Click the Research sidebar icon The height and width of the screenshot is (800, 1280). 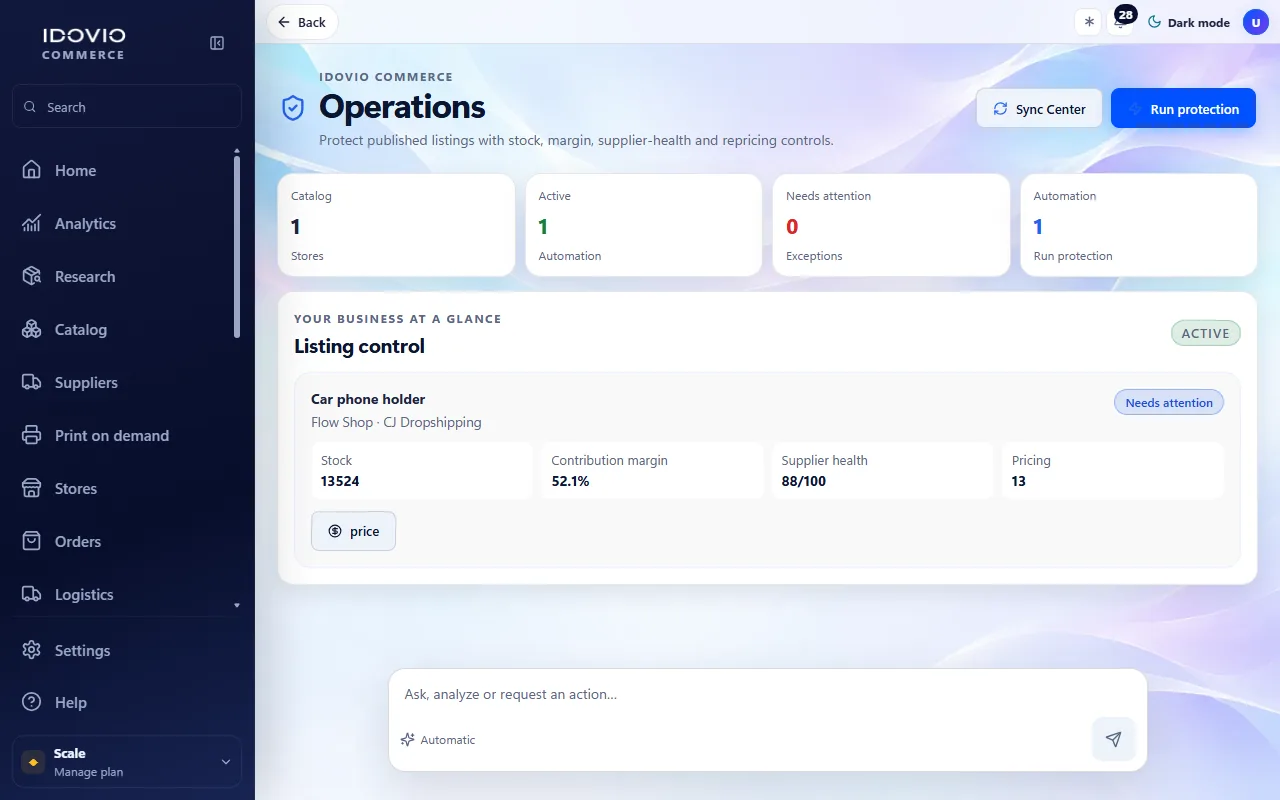tap(32, 276)
